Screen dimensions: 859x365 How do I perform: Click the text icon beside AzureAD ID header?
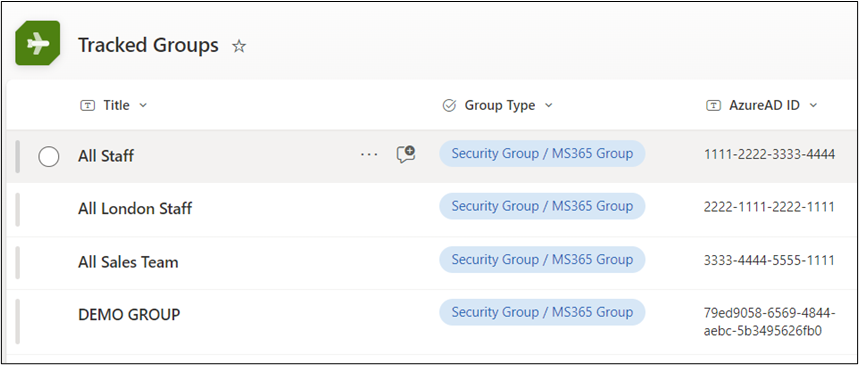713,105
